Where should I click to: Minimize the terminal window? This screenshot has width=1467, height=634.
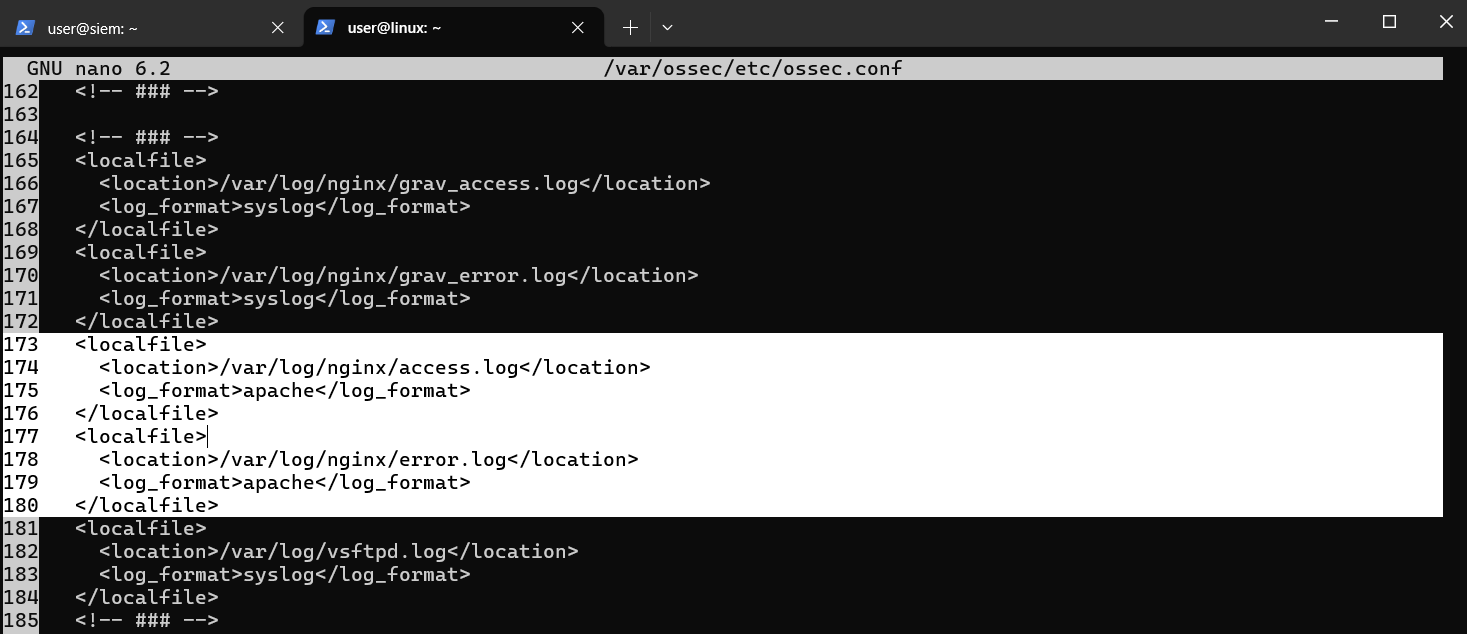tap(1330, 22)
